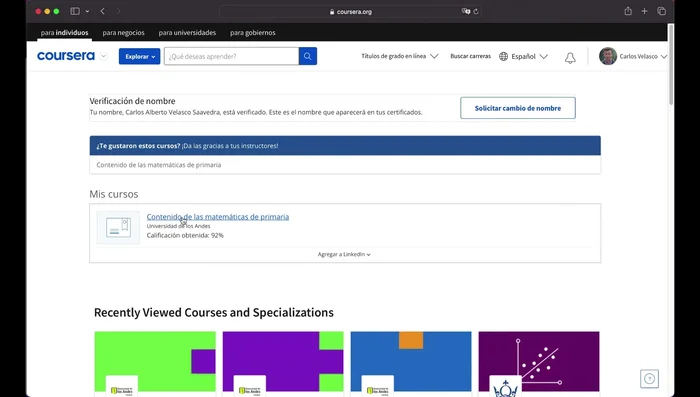700x397 pixels.
Task: Click course name under ¿Te gustaron estos cursos?
Action: pos(158,165)
